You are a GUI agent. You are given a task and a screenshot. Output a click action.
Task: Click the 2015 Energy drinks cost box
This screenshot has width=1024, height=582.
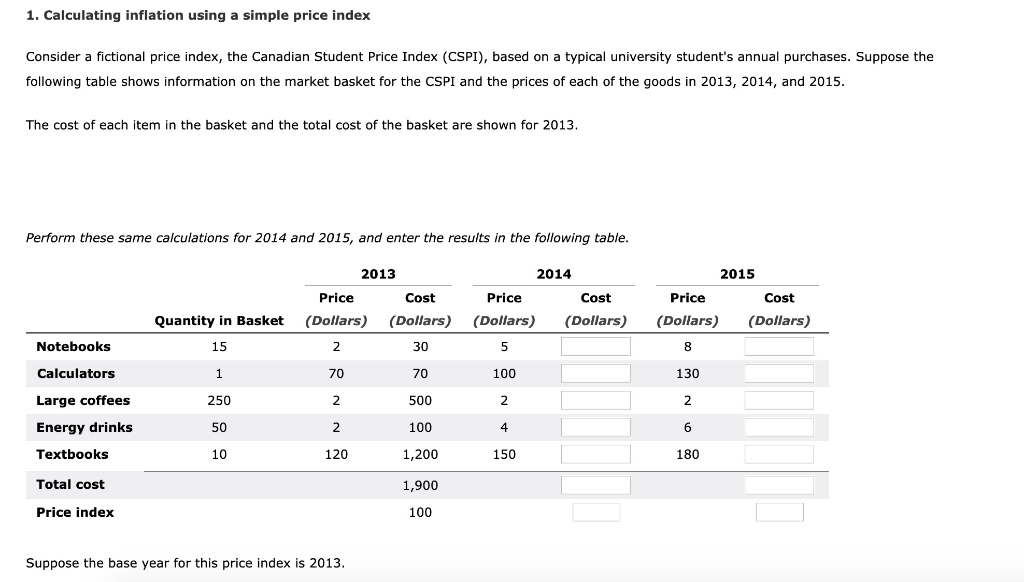(x=779, y=426)
